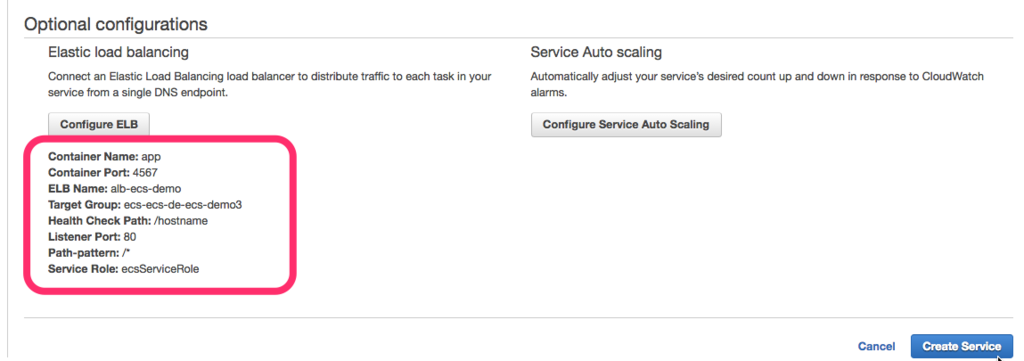Cancel the service creation

(x=876, y=347)
